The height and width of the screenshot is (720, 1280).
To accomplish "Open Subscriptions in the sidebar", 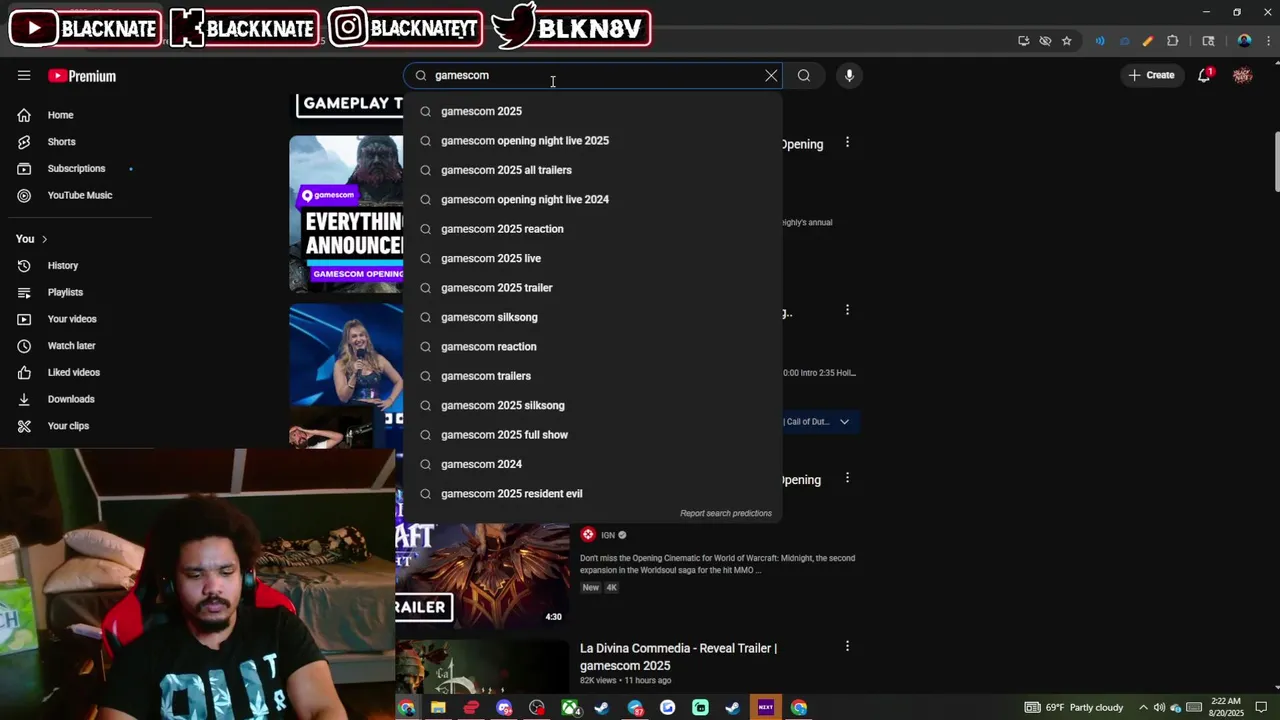I will [x=76, y=169].
